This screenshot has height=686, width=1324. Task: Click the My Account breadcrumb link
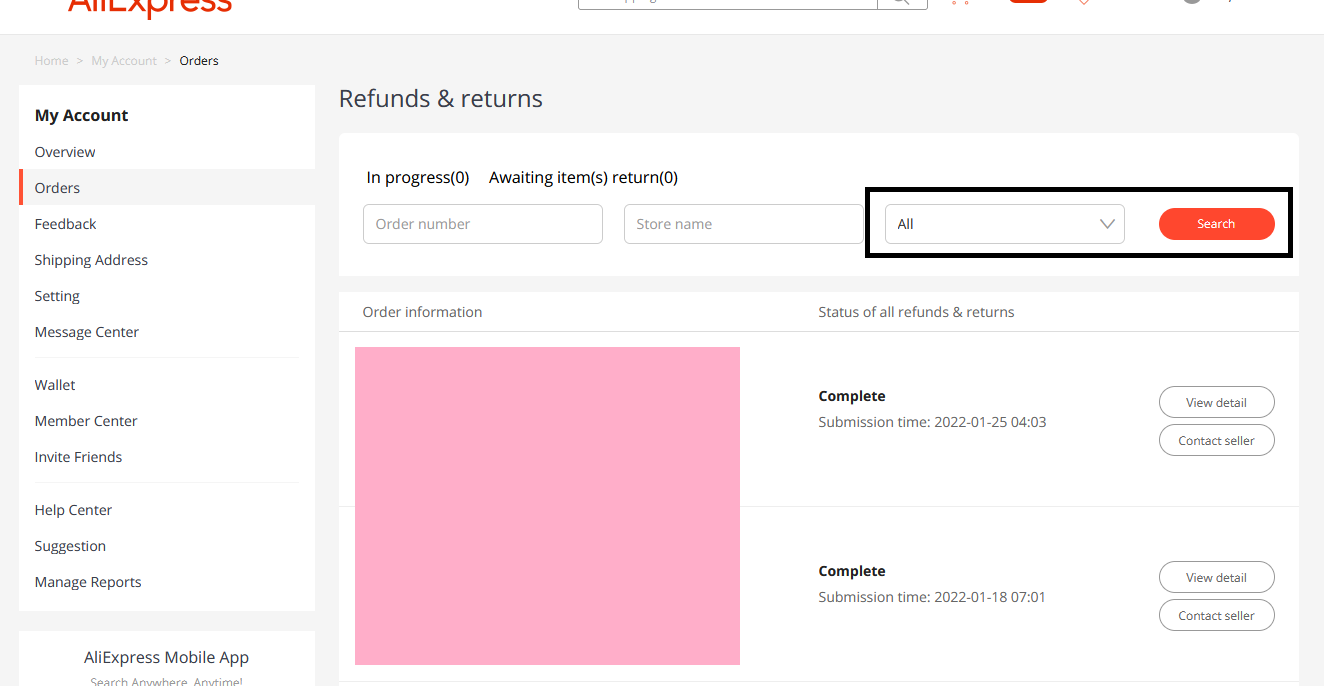[124, 61]
